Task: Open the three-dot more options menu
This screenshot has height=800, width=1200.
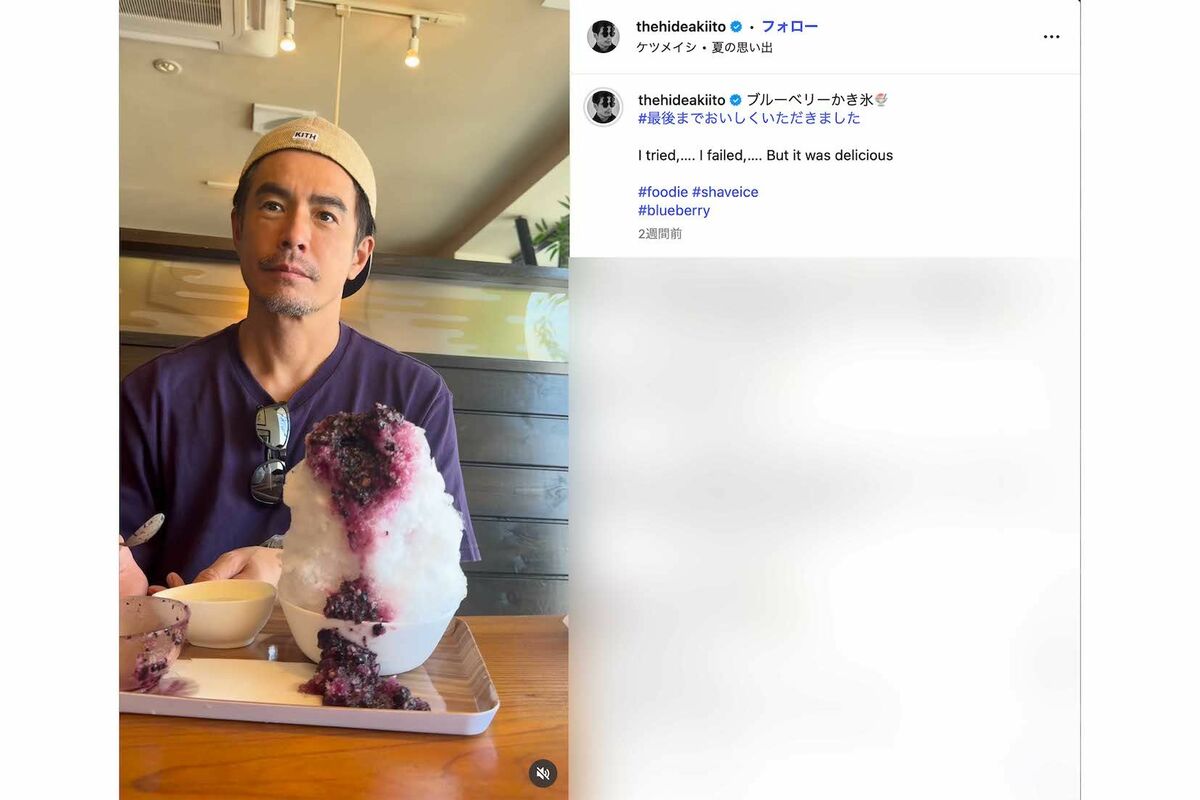Action: tap(1051, 37)
